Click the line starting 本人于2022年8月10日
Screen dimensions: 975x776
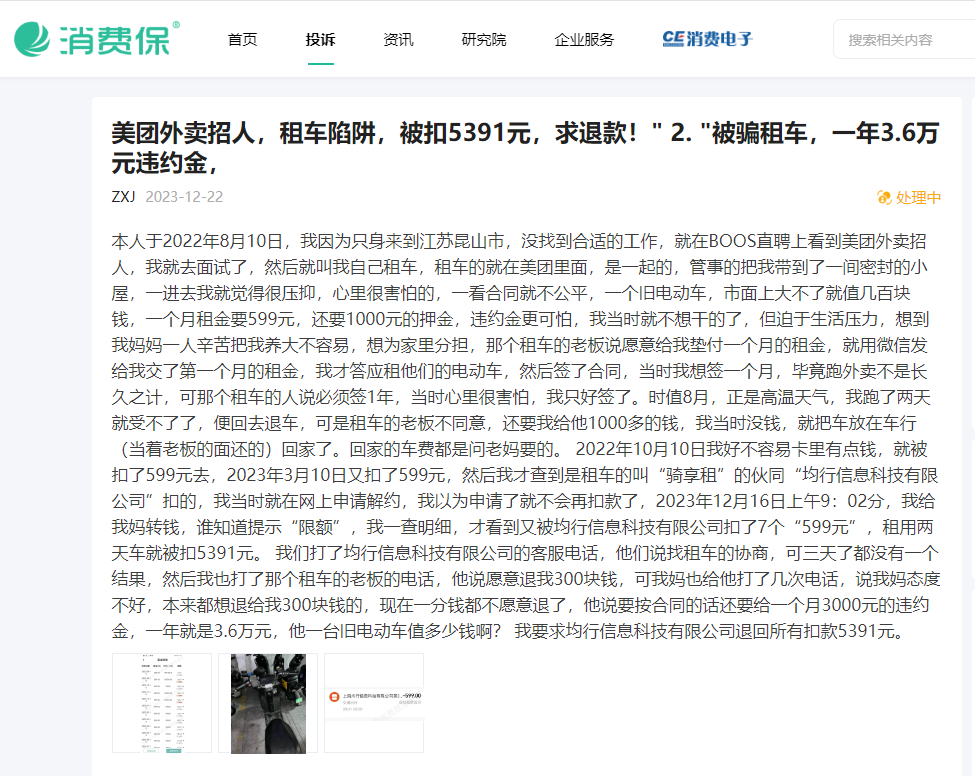coord(519,241)
